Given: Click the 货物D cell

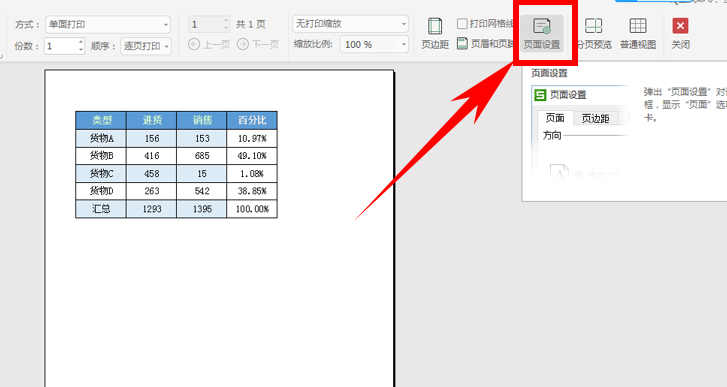Looking at the screenshot, I should click(101, 191).
